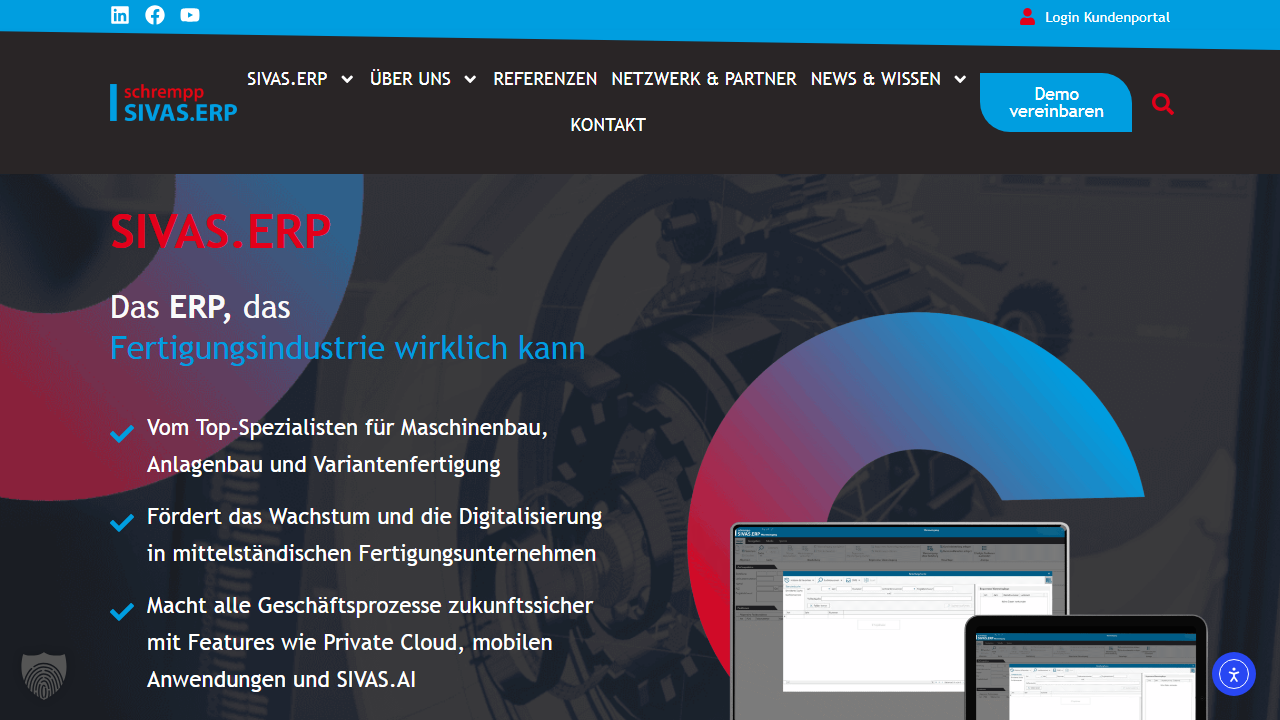The height and width of the screenshot is (720, 1280).
Task: Go to the REFERENZEN page
Action: pos(545,79)
